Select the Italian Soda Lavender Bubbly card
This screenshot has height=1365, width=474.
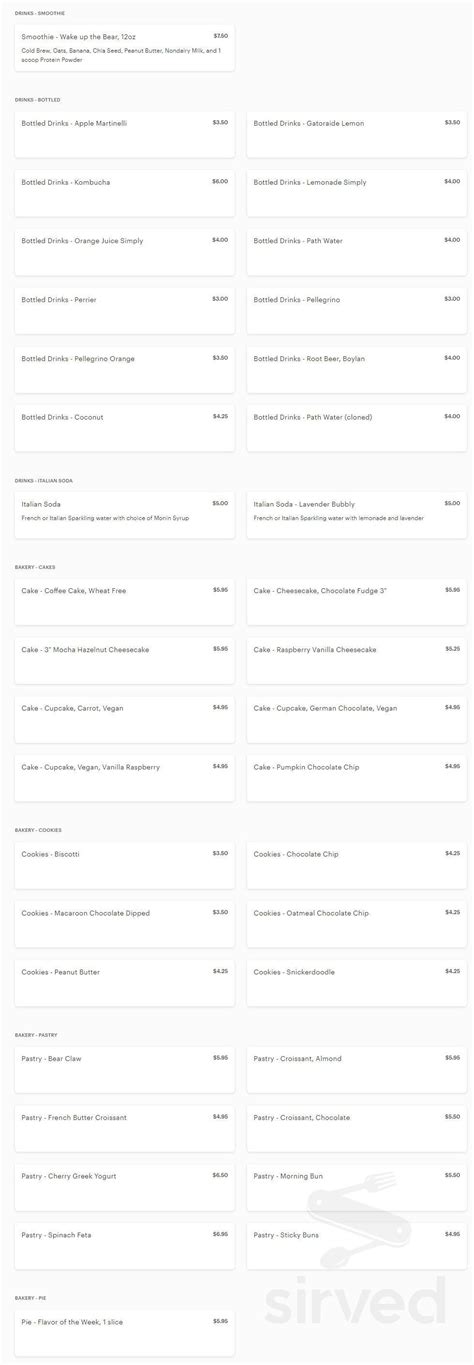[357, 516]
